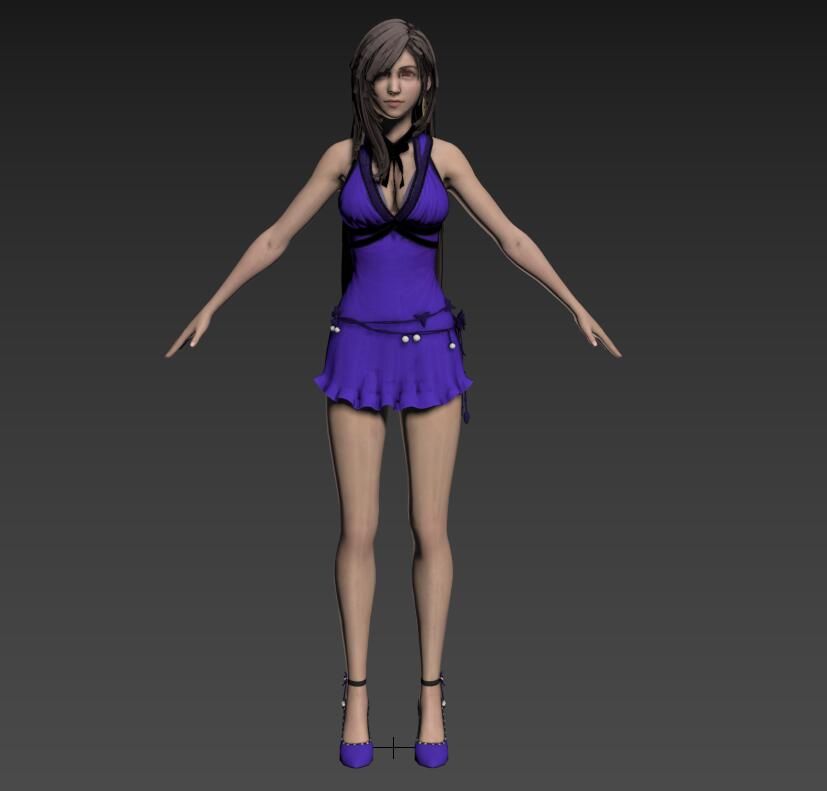Select the purple shoe on the screen's right
Screen dimensions: 827x791
click(x=432, y=751)
